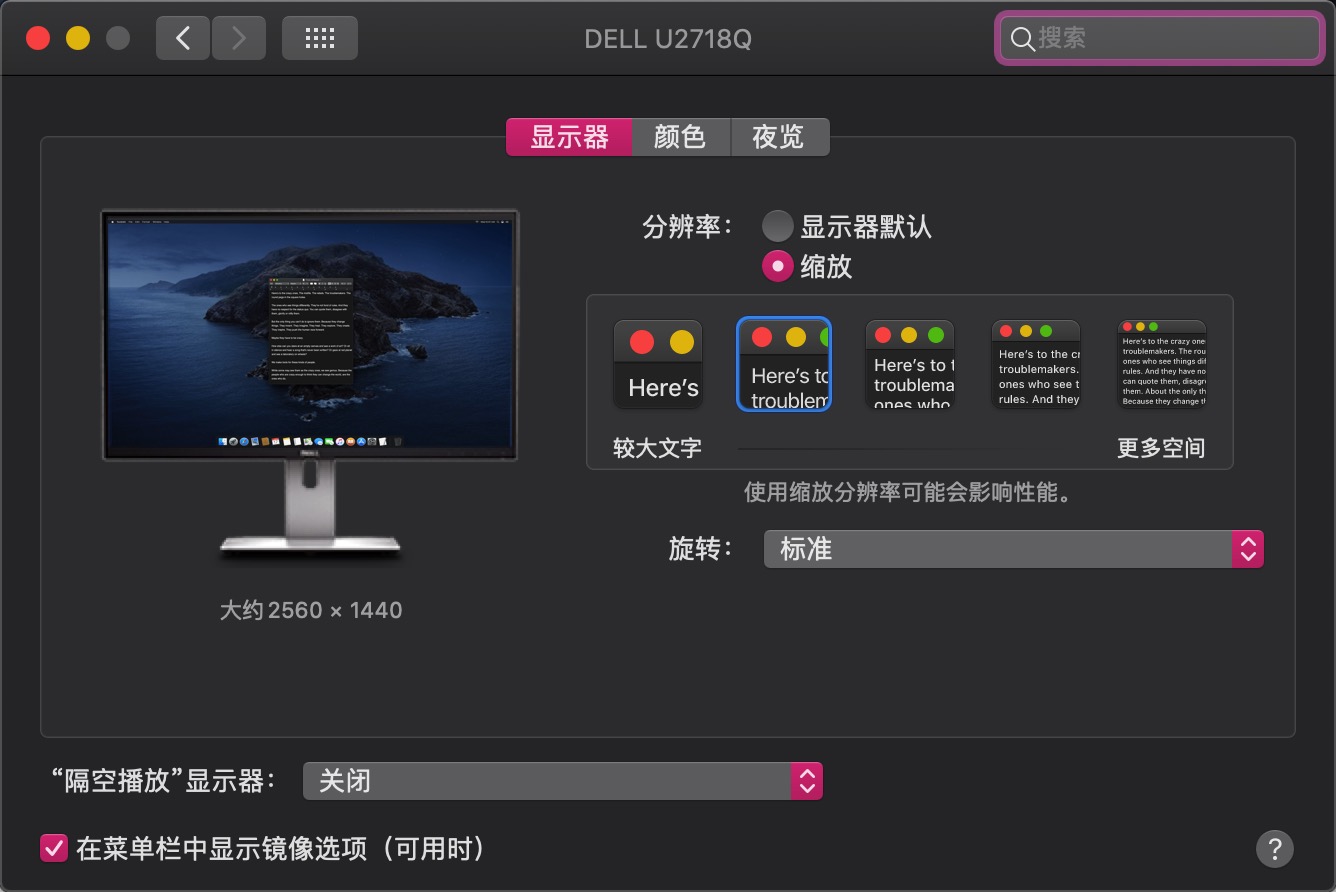Click the display thumbnail showing the desktop

pos(308,335)
